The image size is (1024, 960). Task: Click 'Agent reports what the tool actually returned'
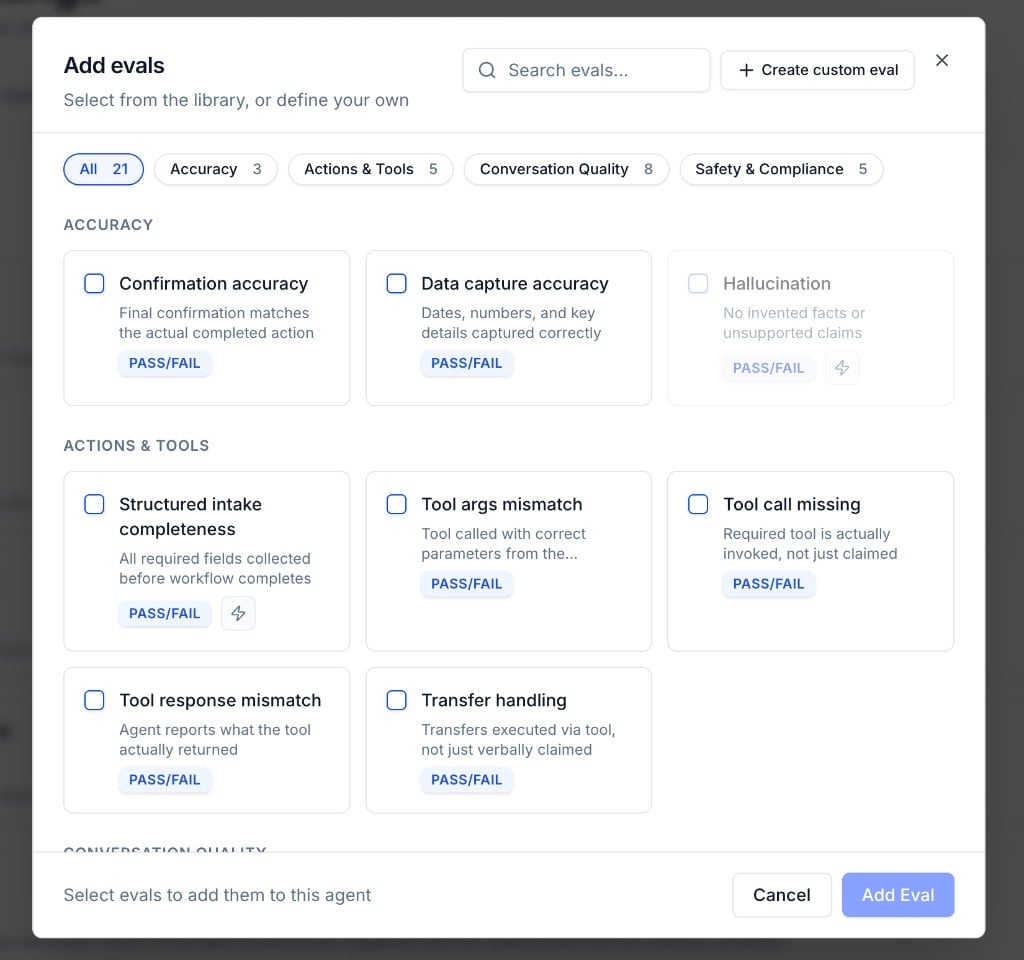point(215,739)
